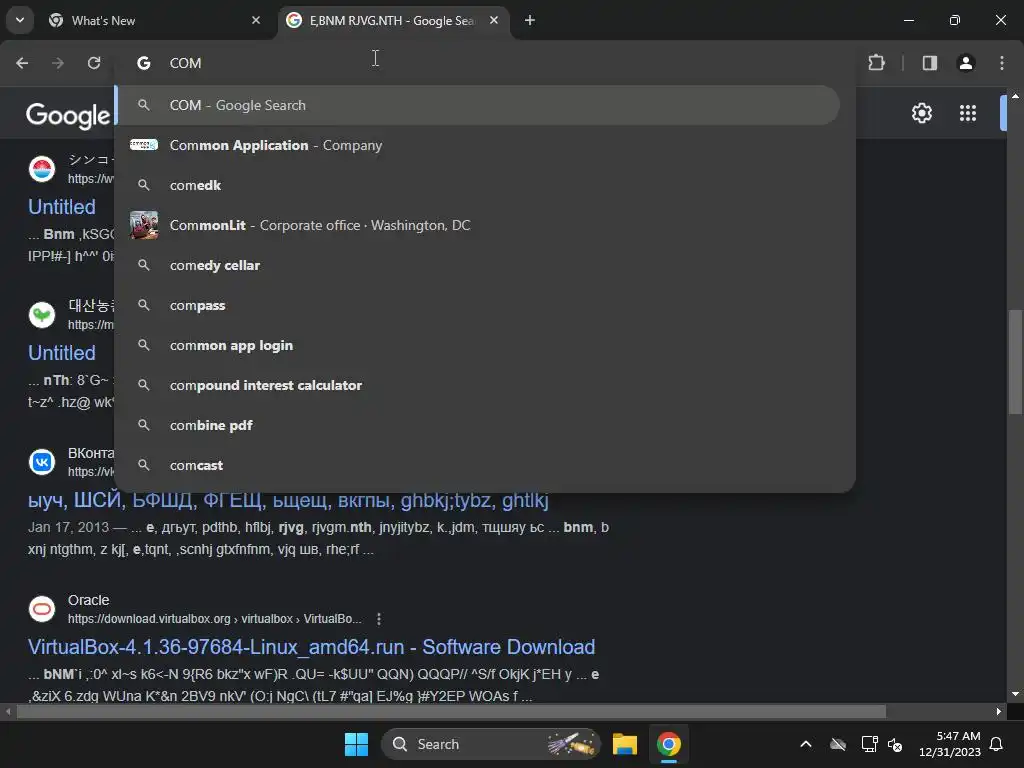Open the Google apps grid
This screenshot has height=768, width=1024.
[968, 113]
